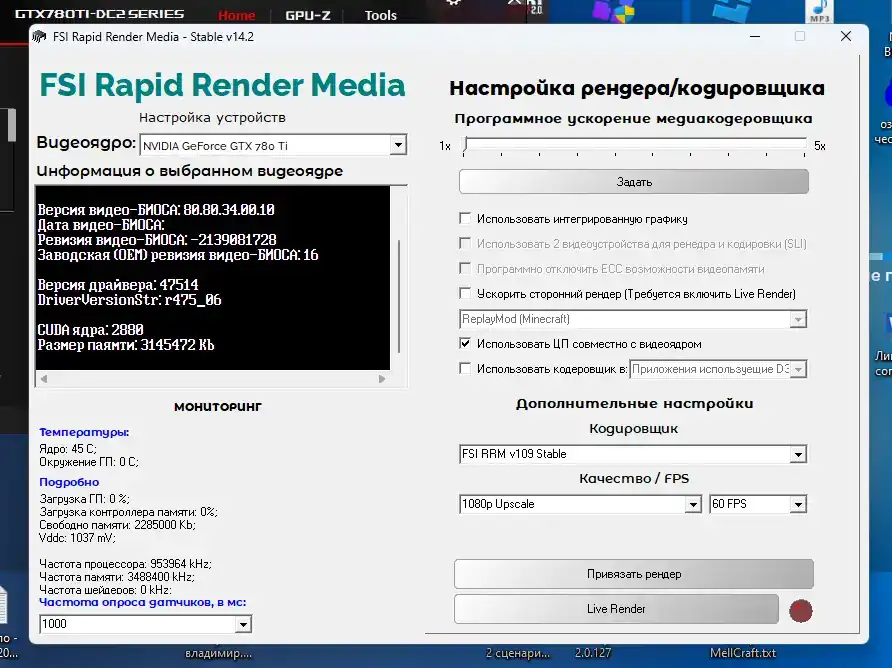Enable the use encoder in checkbox
Viewport: 892px width, 668px height.
click(x=465, y=369)
